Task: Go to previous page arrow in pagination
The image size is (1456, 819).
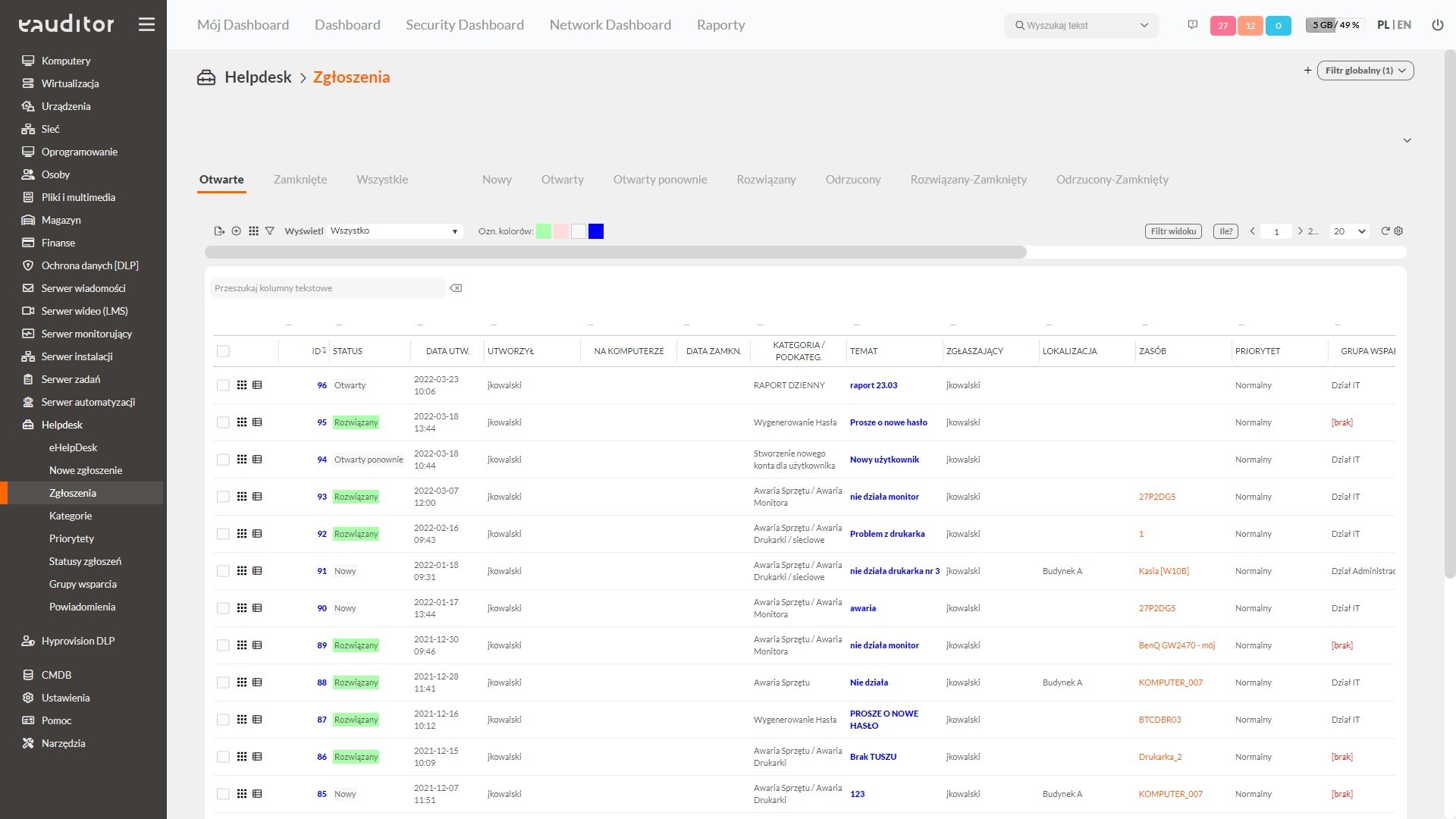Action: [1252, 231]
